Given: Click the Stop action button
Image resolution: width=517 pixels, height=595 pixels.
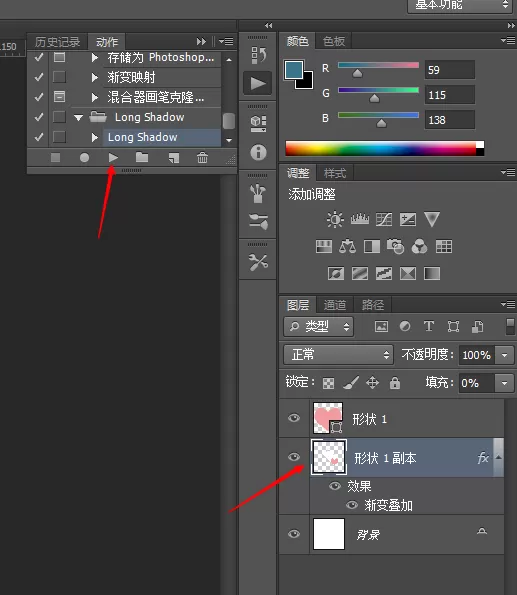Looking at the screenshot, I should (x=55, y=157).
